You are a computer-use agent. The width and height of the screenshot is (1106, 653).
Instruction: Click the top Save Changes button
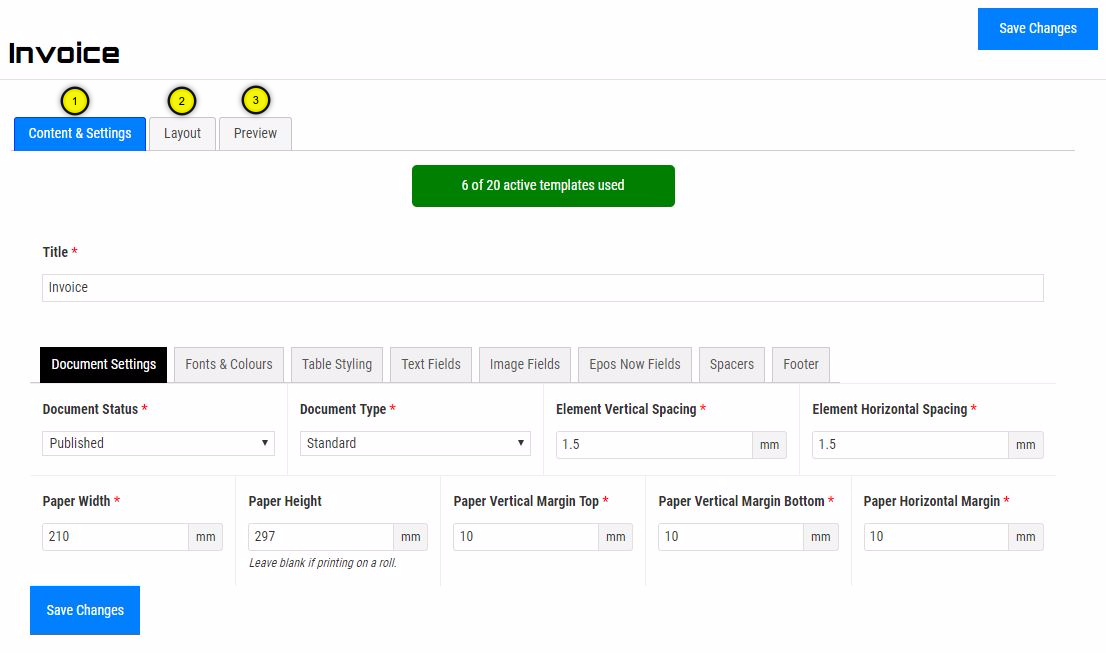click(x=1037, y=29)
